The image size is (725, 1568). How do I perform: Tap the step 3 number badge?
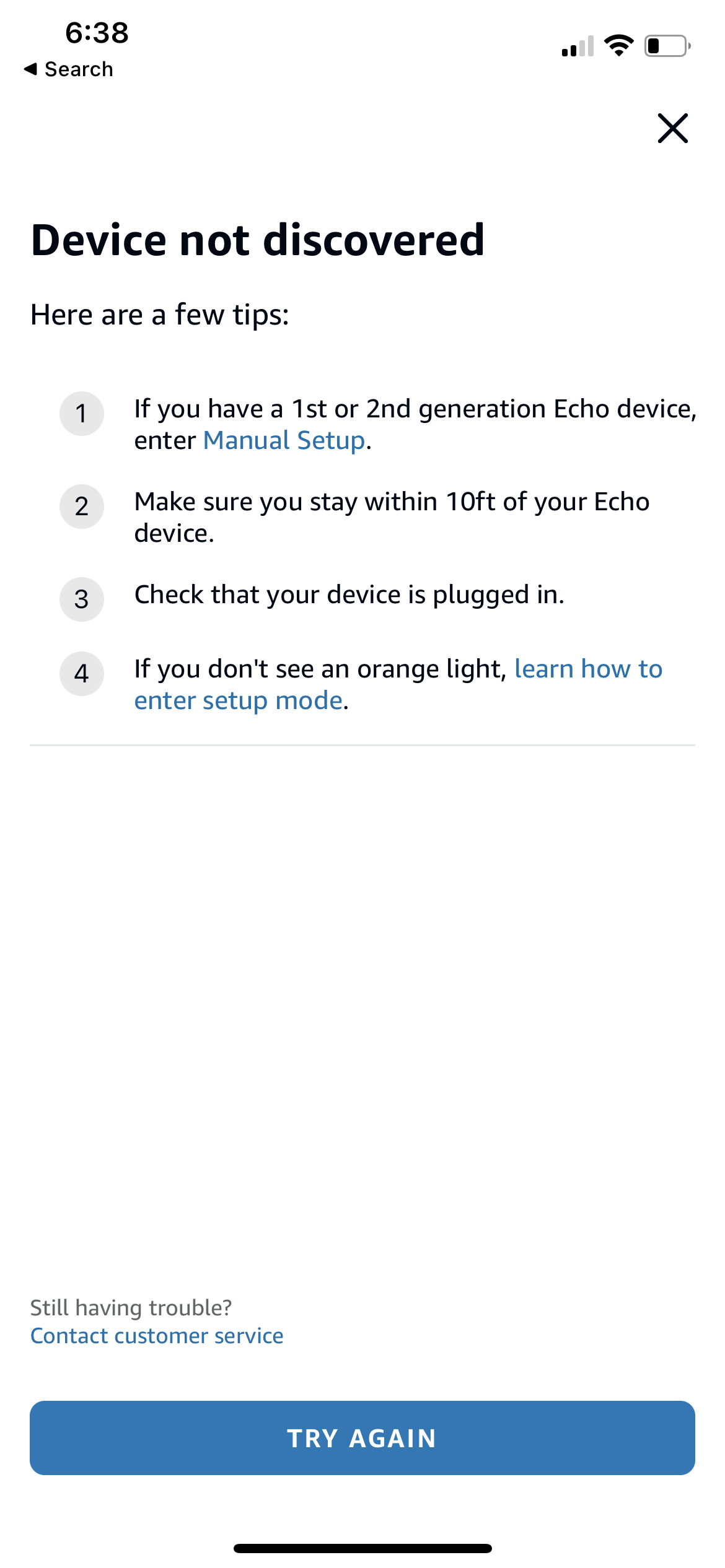(x=81, y=599)
